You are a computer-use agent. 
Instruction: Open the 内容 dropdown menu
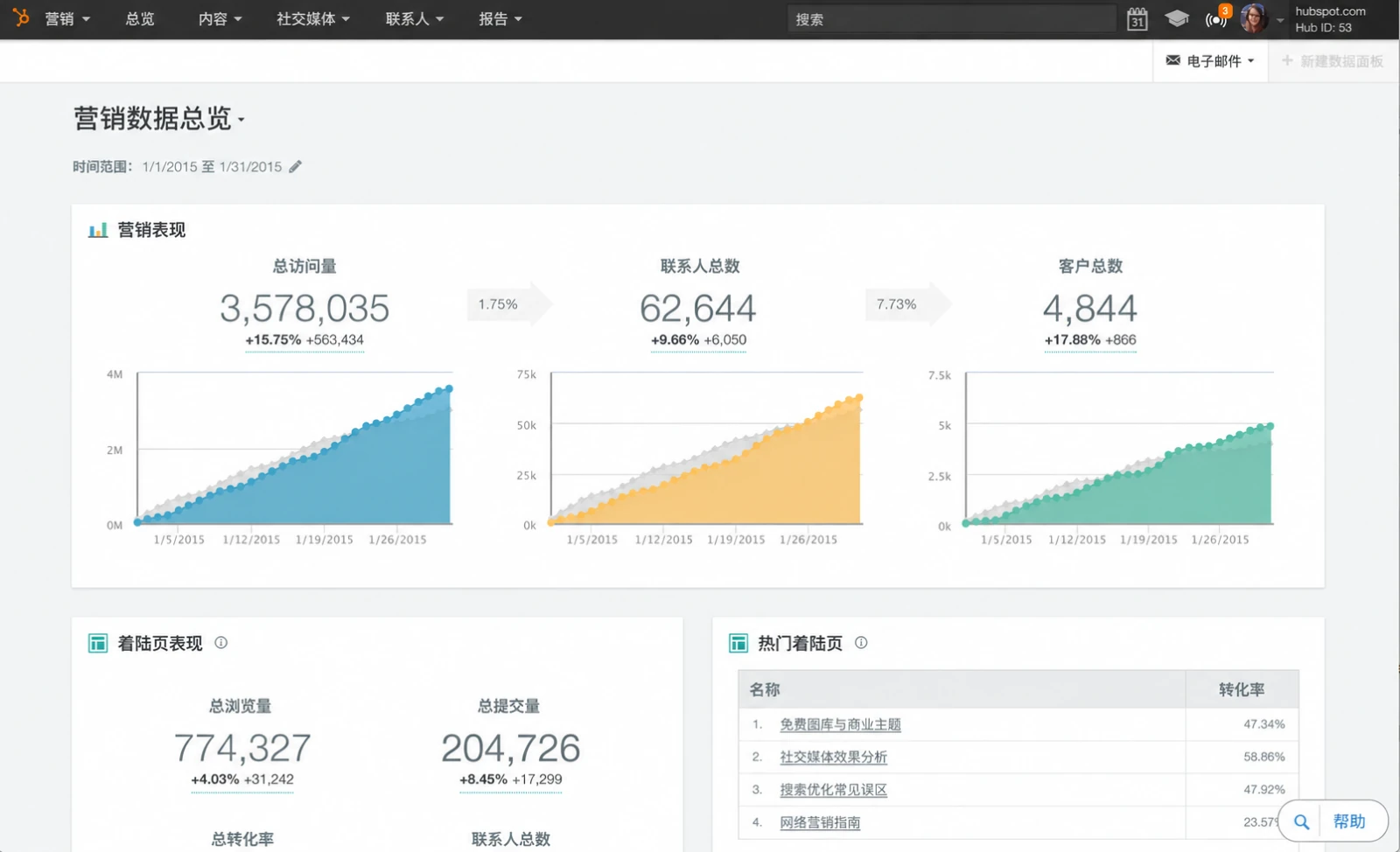pyautogui.click(x=220, y=18)
